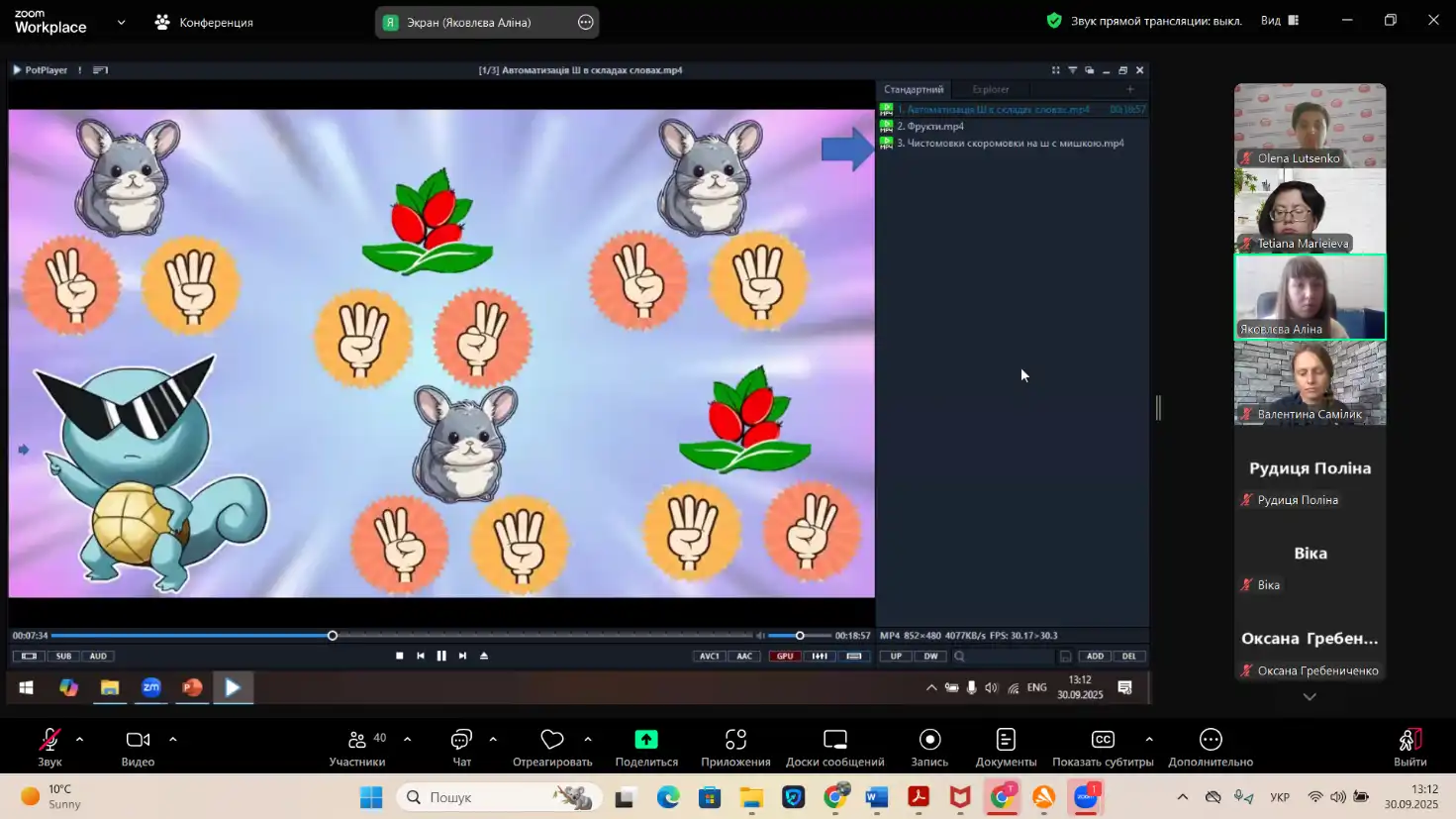Click DEL to delete playlist item
This screenshot has height=819, width=1456.
pyautogui.click(x=1129, y=656)
